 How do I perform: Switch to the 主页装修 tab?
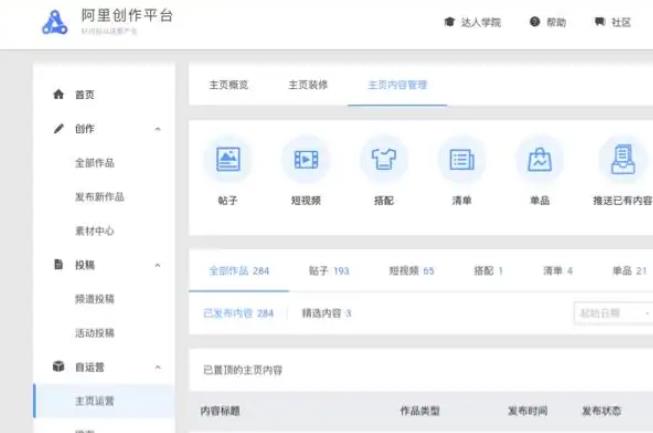(308, 85)
